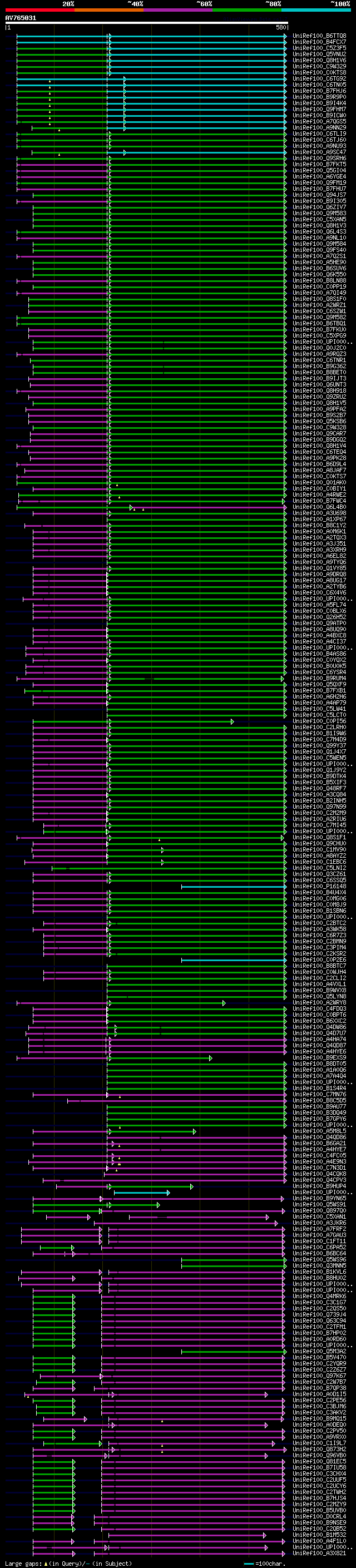Click the cyan ~100% legend segment
356x1568 pixels.
point(316,10)
